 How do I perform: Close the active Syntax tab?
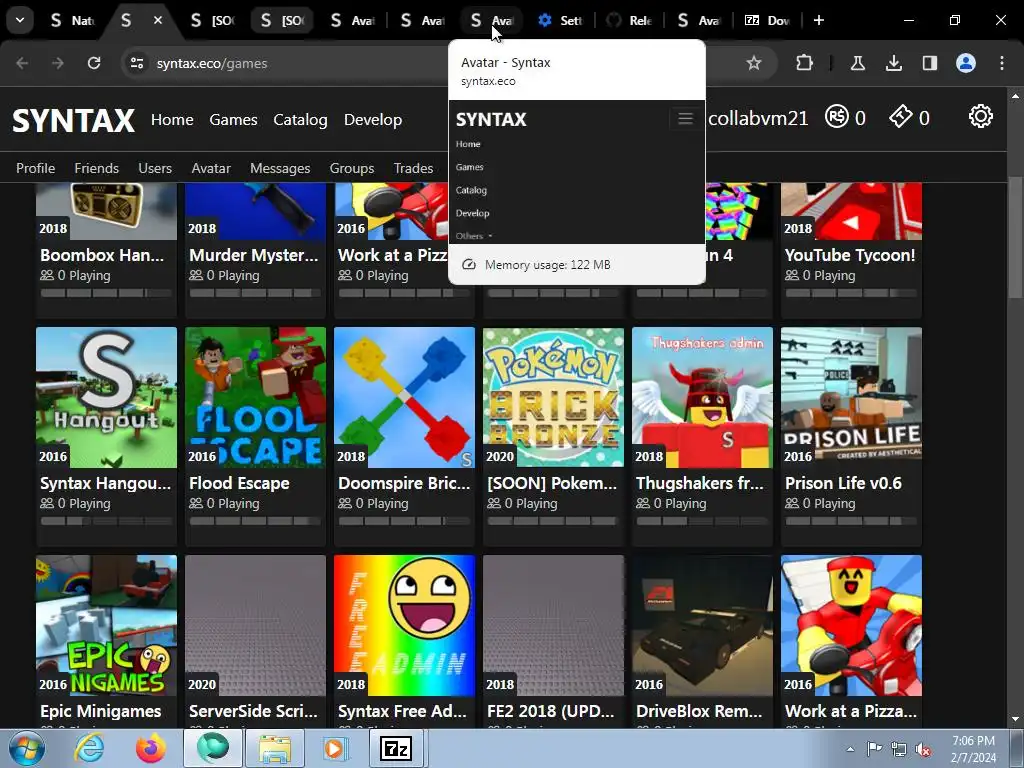(158, 20)
